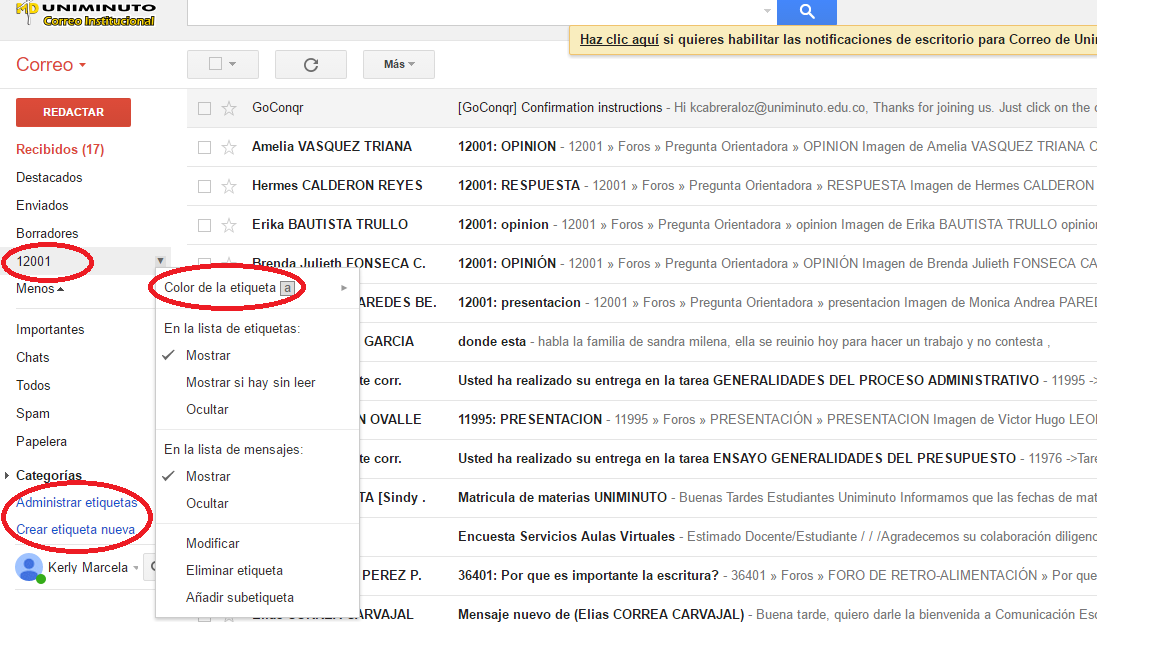
Task: Star the Erika BAUTISTA TRULLO email
Action: (x=229, y=226)
